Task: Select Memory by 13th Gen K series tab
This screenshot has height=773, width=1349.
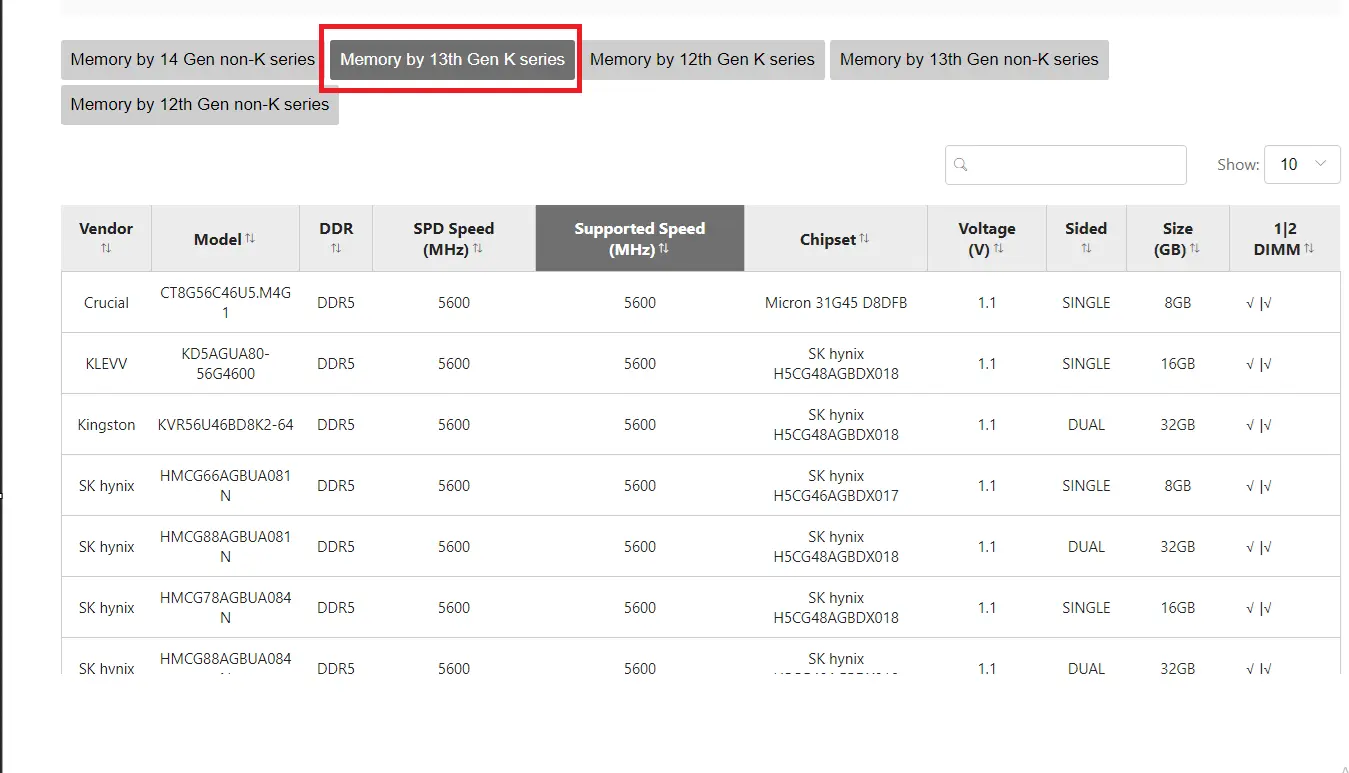Action: pyautogui.click(x=452, y=60)
